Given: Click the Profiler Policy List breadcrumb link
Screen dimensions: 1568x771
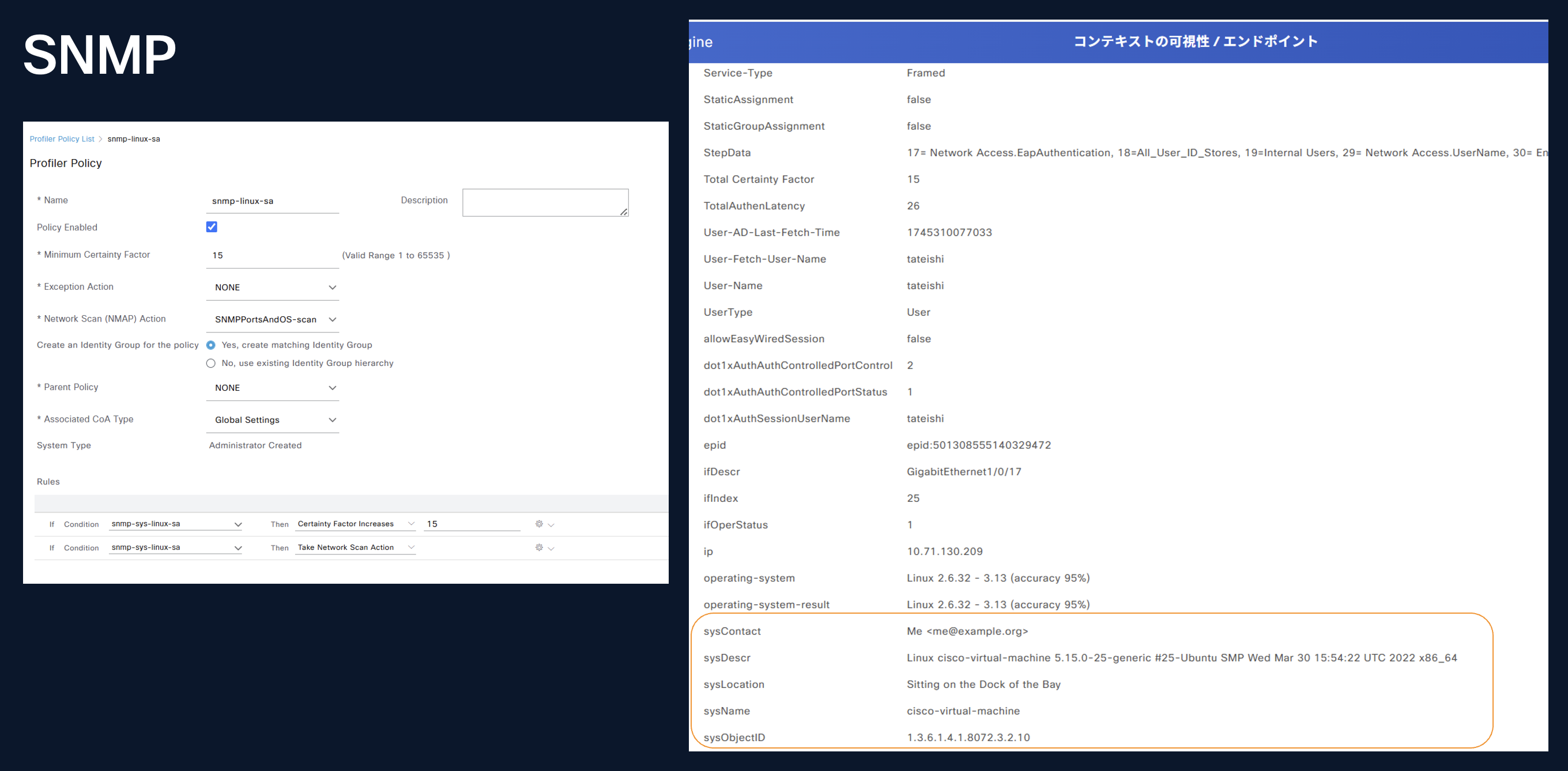Looking at the screenshot, I should [x=62, y=139].
